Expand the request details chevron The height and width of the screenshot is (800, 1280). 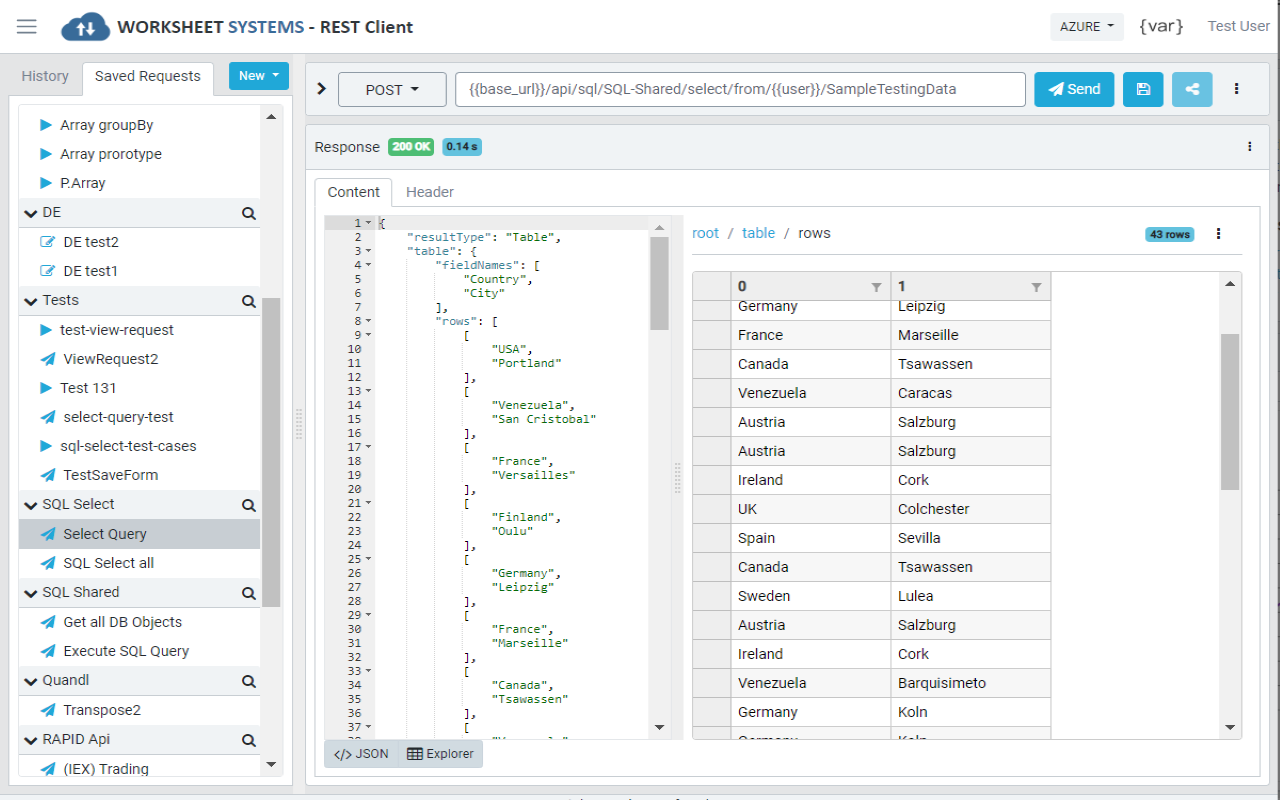tap(321, 89)
